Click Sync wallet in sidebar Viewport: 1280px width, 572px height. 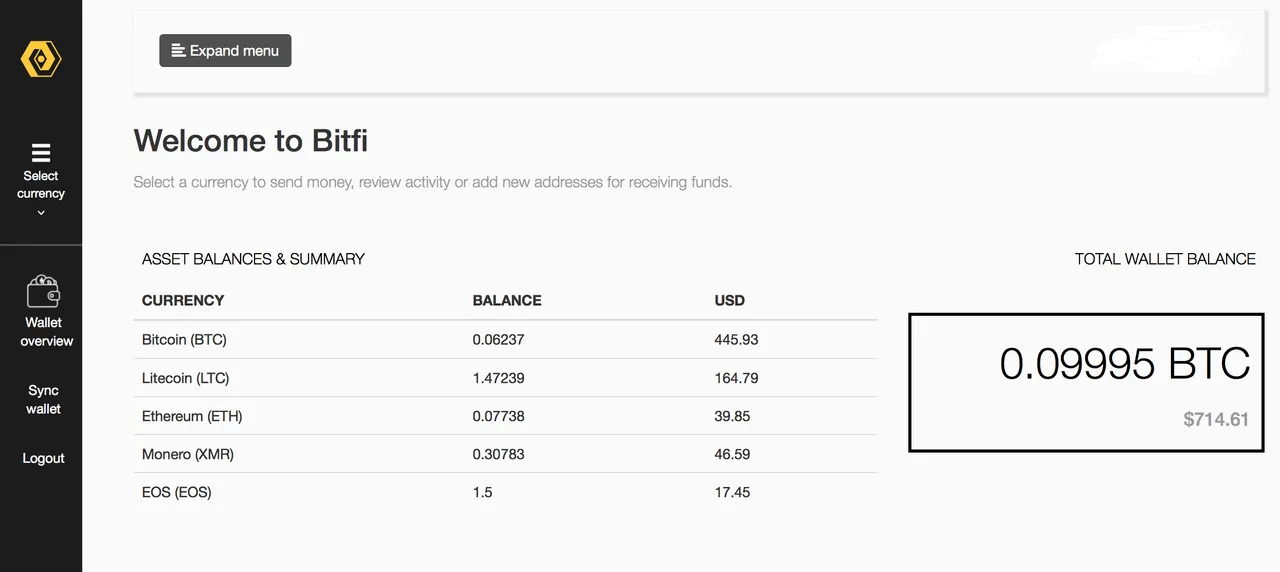click(x=43, y=400)
